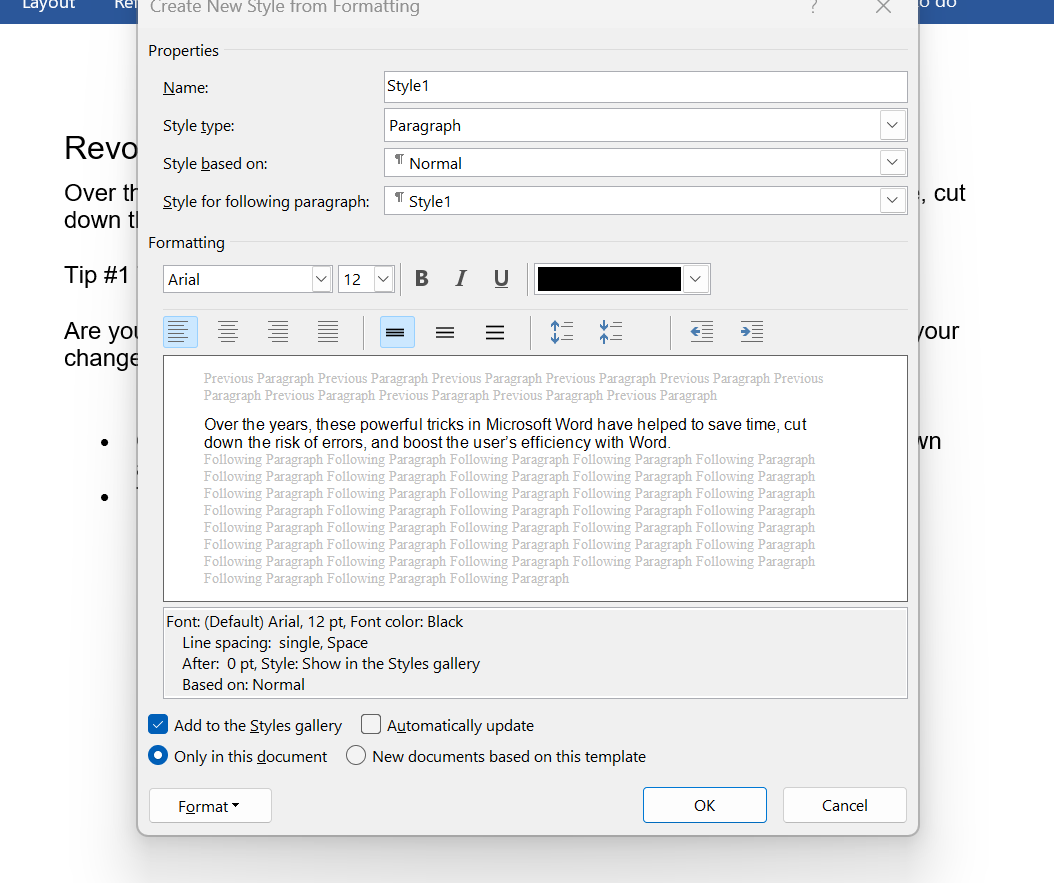Select Center paragraph alignment
The width and height of the screenshot is (1054, 883).
point(228,332)
